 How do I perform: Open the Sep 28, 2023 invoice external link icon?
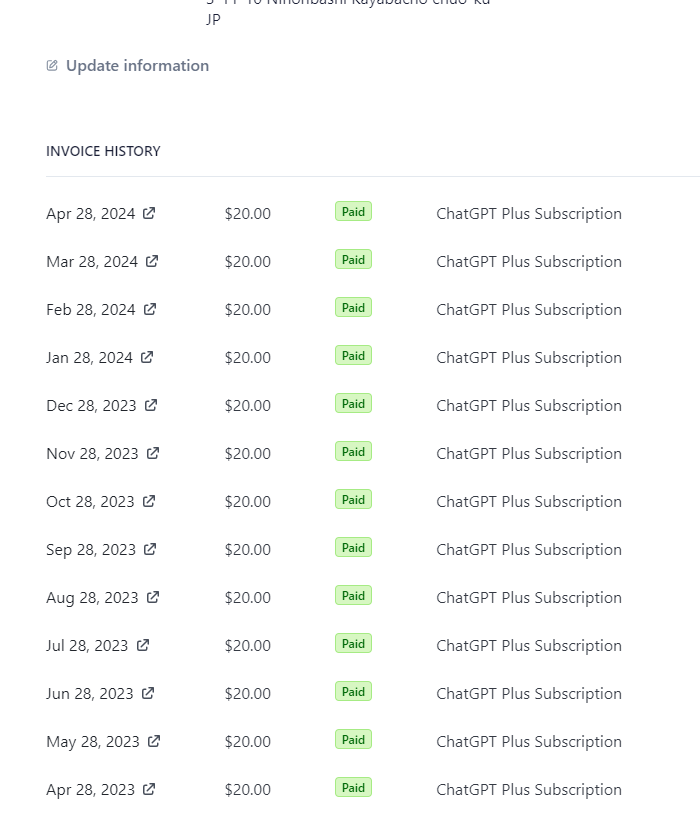150,548
